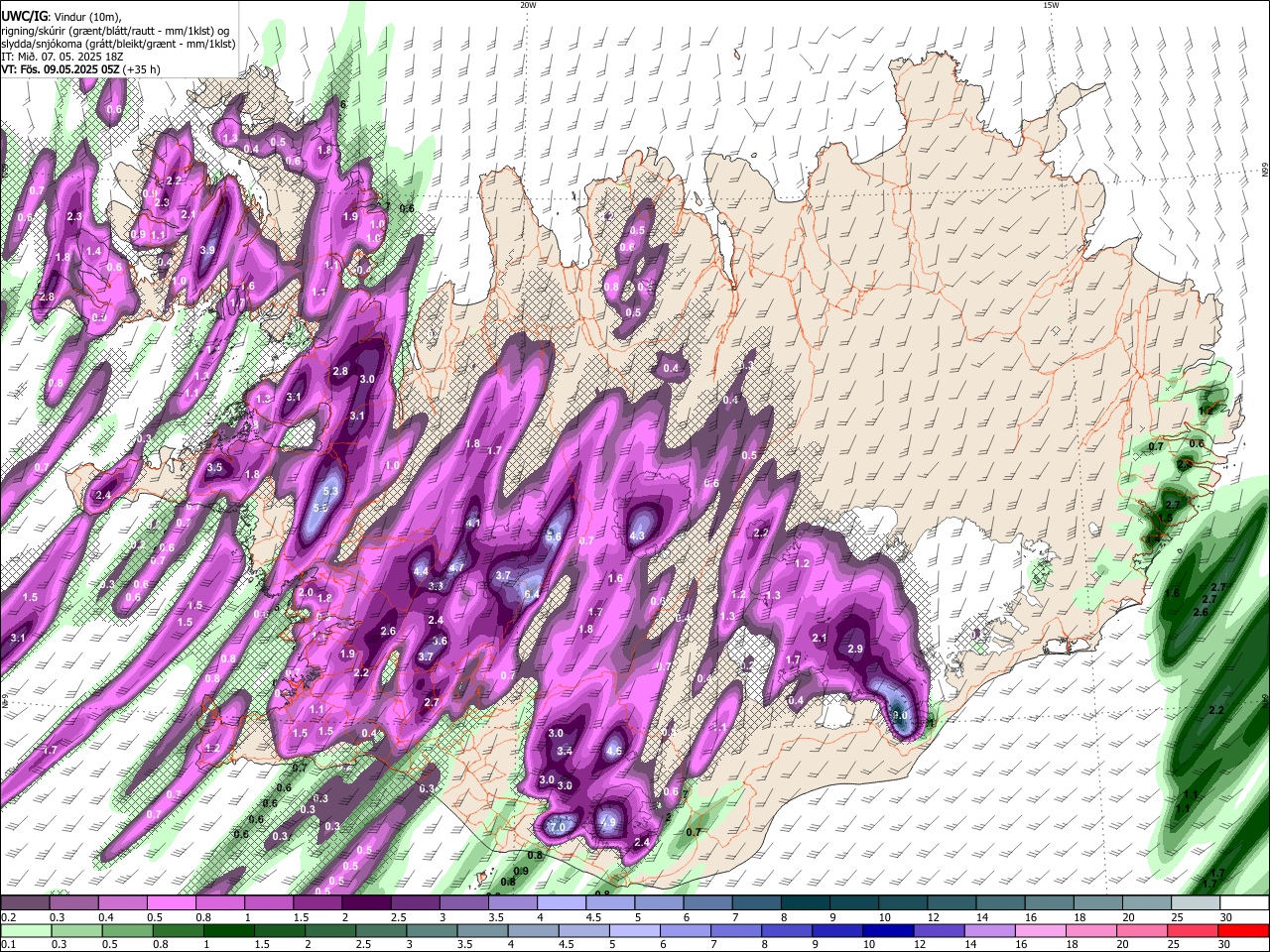
Task: Click the 4.7 precipitation value on the map
Action: 456,567
